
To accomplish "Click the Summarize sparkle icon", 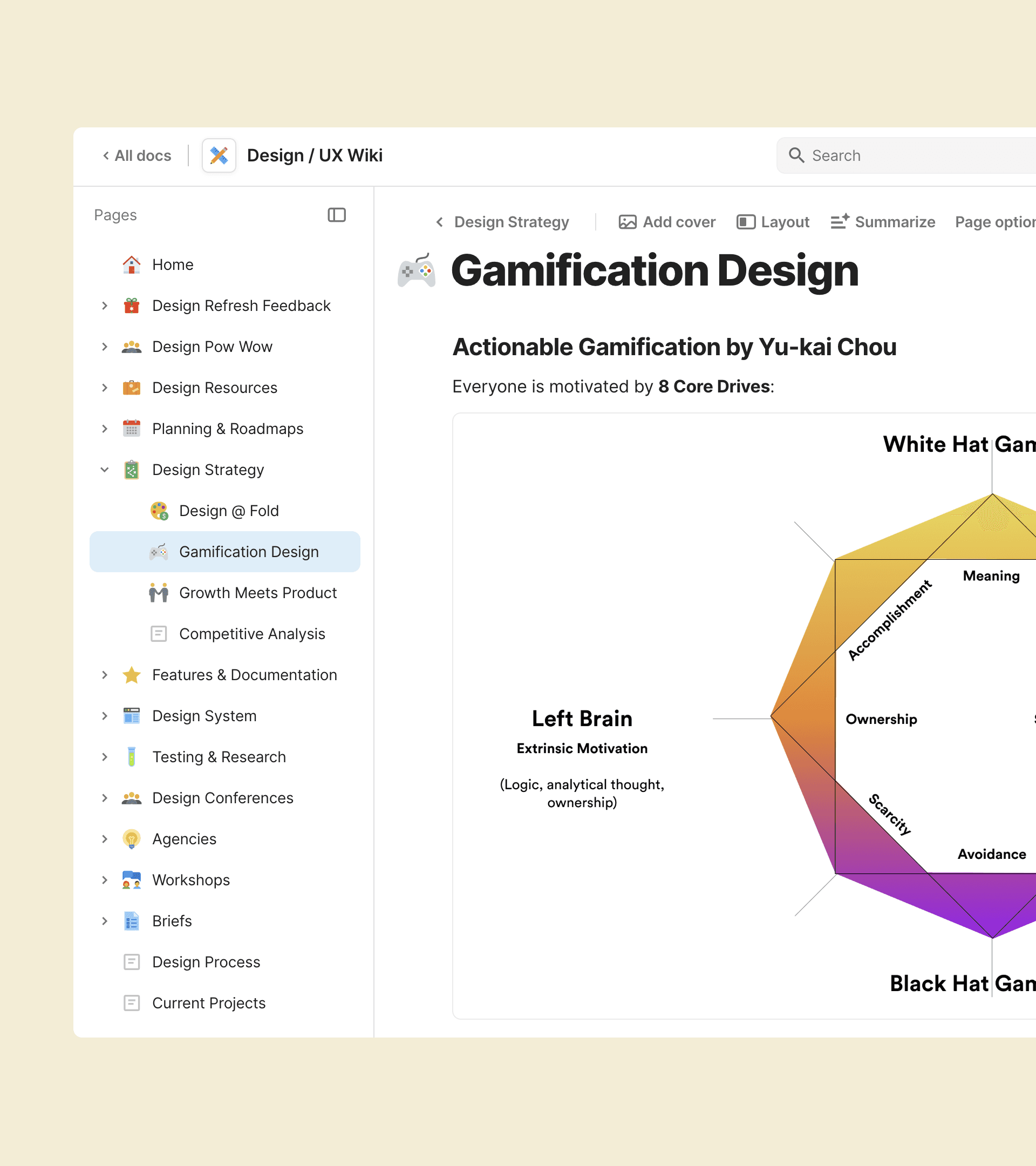I will click(839, 221).
